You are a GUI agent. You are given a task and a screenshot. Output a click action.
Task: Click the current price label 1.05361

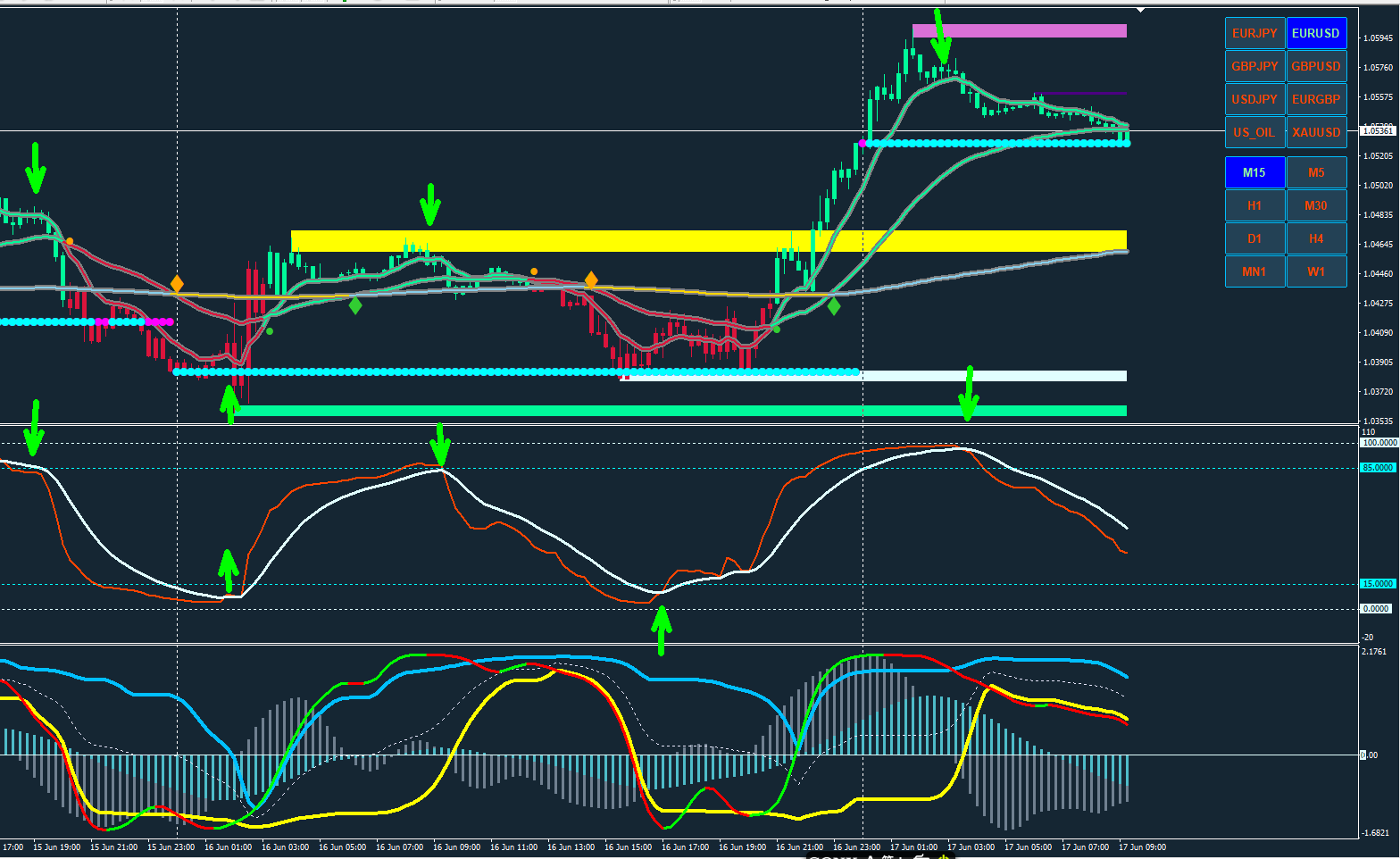point(1378,131)
